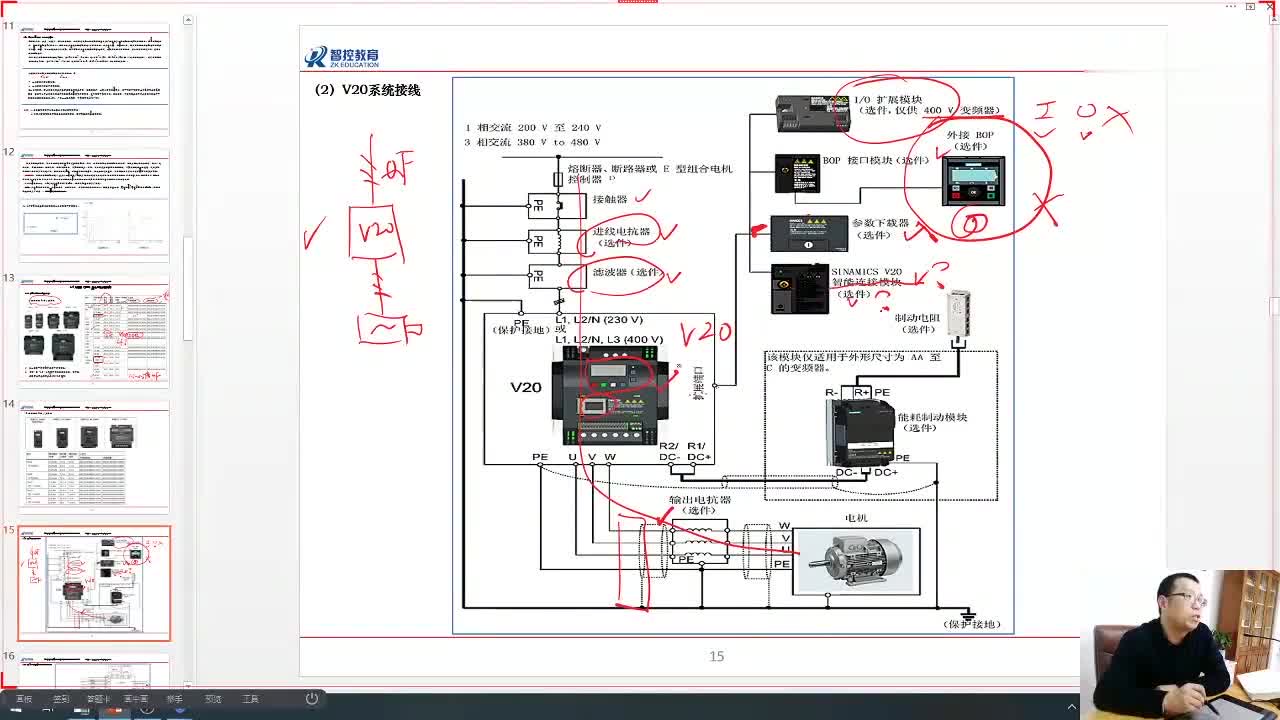Viewport: 1280px width, 720px height.
Task: Click the 举手 item in bottom toolbar
Action: coord(174,699)
